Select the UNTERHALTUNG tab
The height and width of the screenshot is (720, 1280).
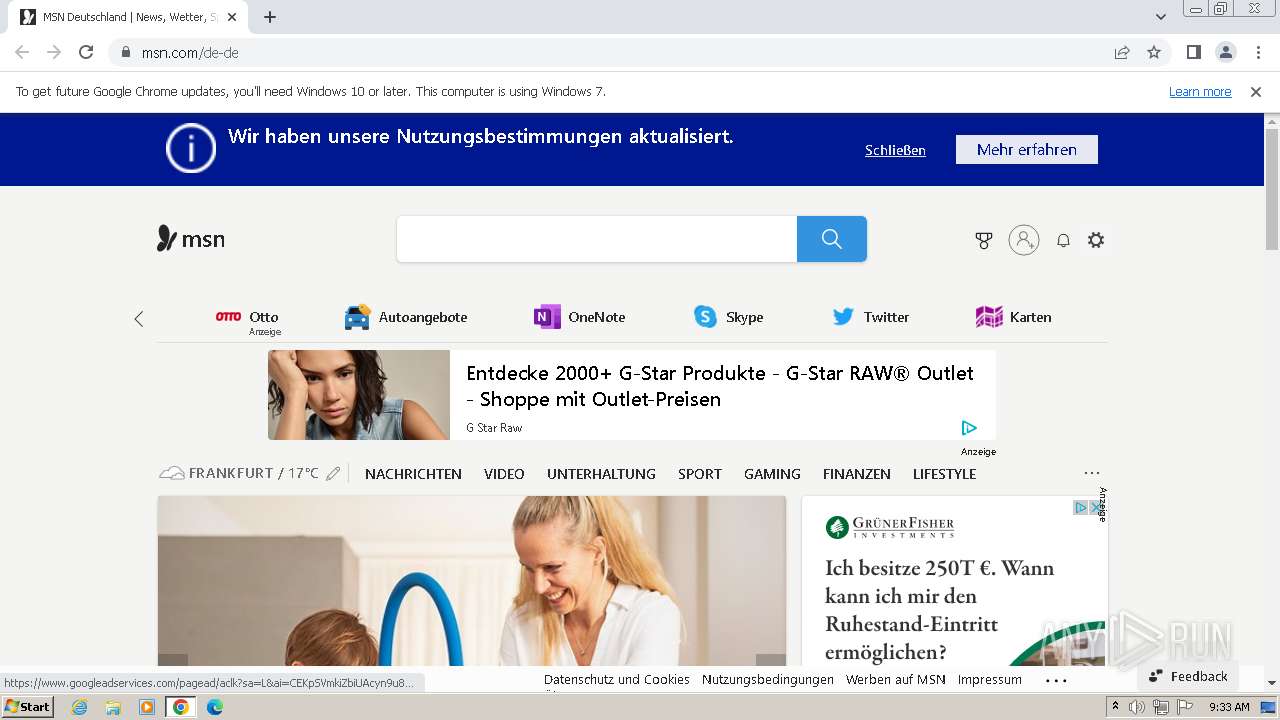pyautogui.click(x=601, y=474)
